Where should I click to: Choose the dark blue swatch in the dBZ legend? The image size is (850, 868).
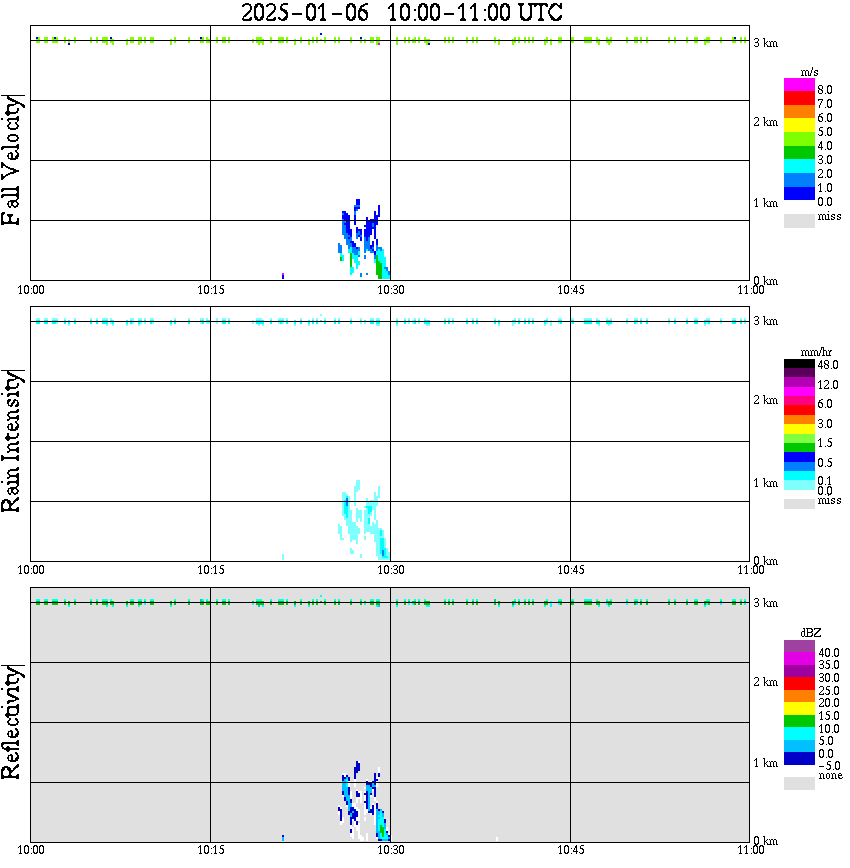tap(799, 758)
